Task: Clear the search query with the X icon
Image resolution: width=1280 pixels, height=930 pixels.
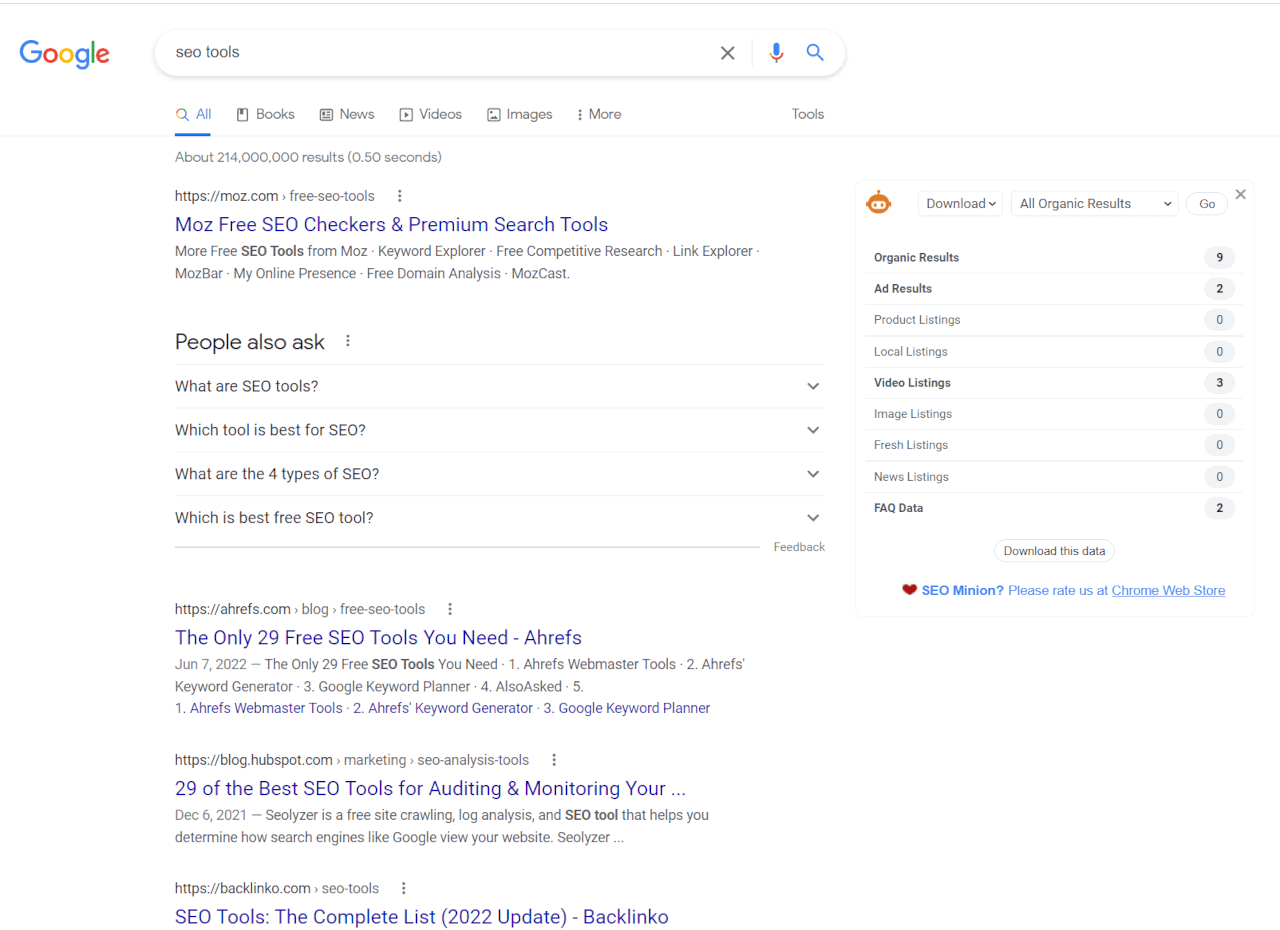Action: point(728,53)
